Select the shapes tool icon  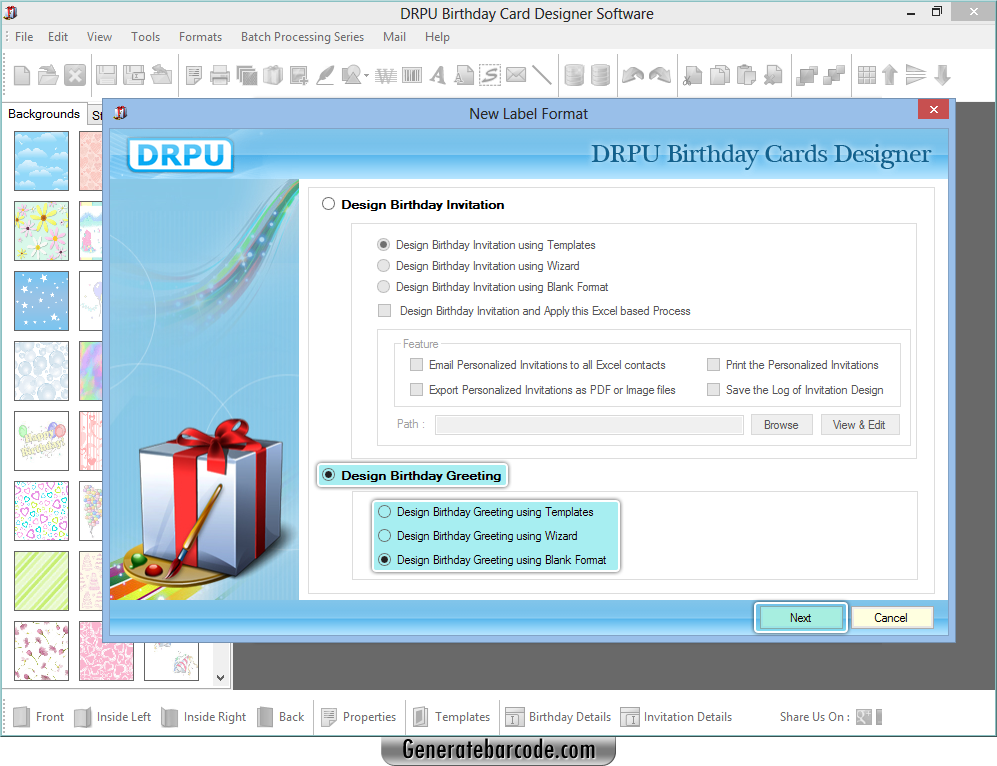click(x=352, y=76)
